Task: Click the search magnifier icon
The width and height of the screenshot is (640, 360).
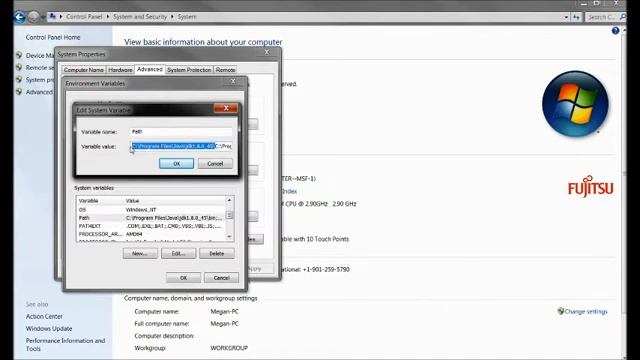Action: (622, 17)
